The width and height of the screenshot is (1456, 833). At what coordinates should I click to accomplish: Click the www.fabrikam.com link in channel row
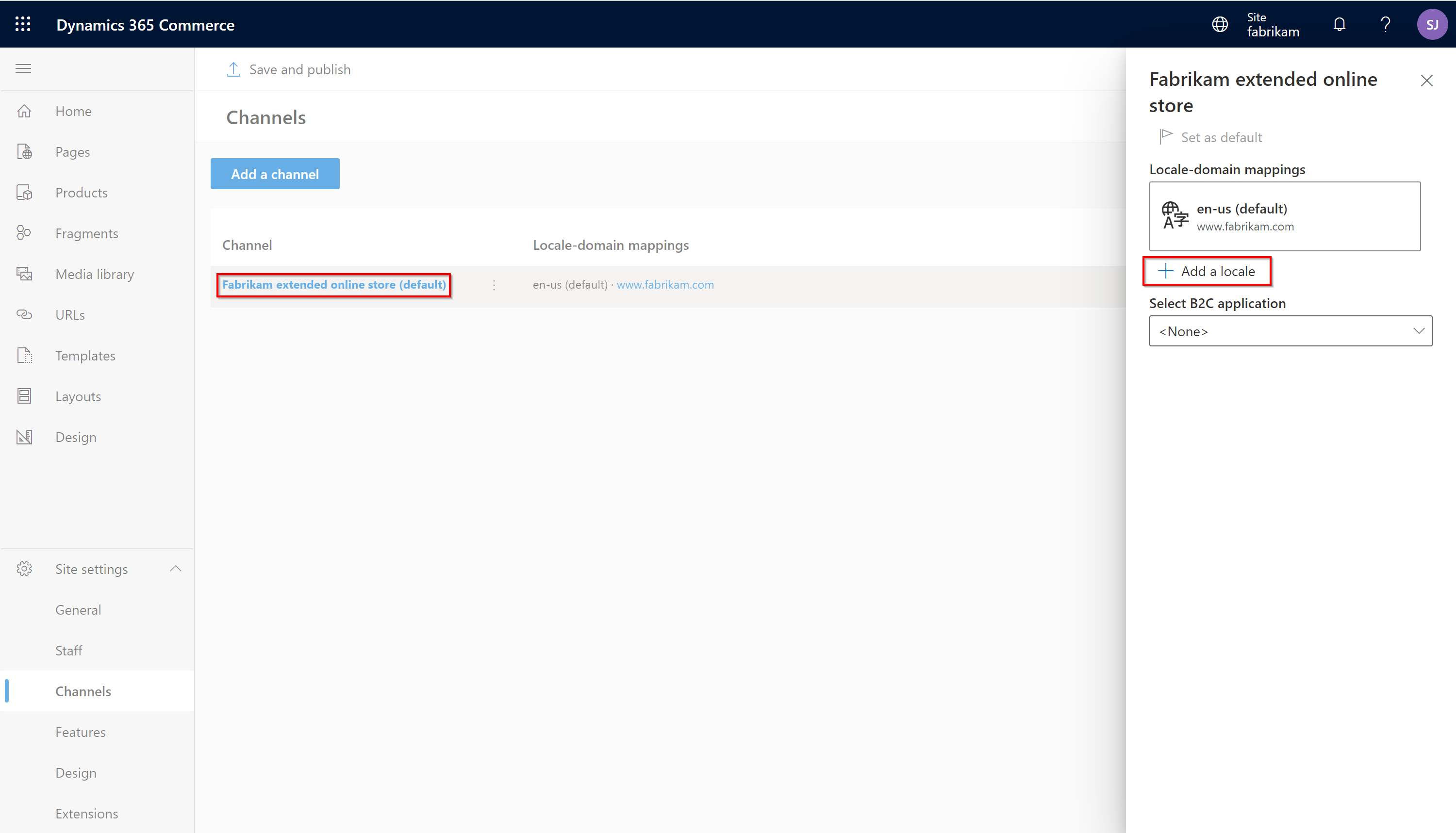(665, 284)
